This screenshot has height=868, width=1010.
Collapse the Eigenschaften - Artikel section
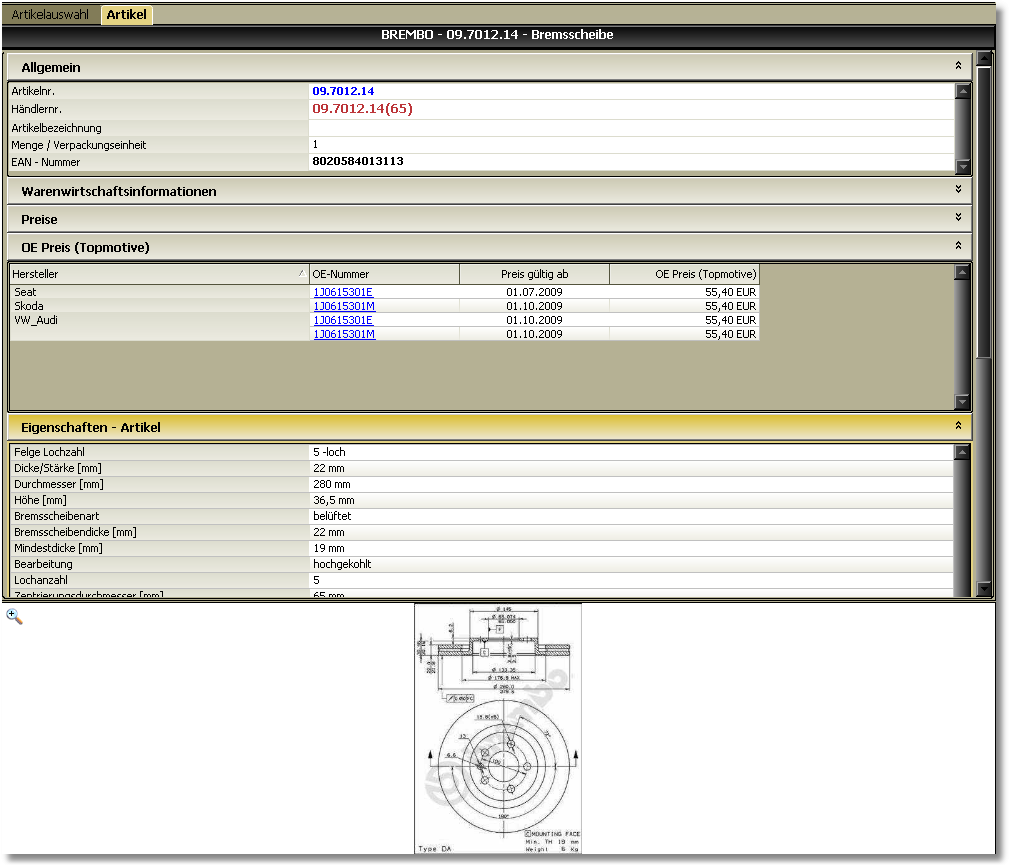pyautogui.click(x=958, y=426)
